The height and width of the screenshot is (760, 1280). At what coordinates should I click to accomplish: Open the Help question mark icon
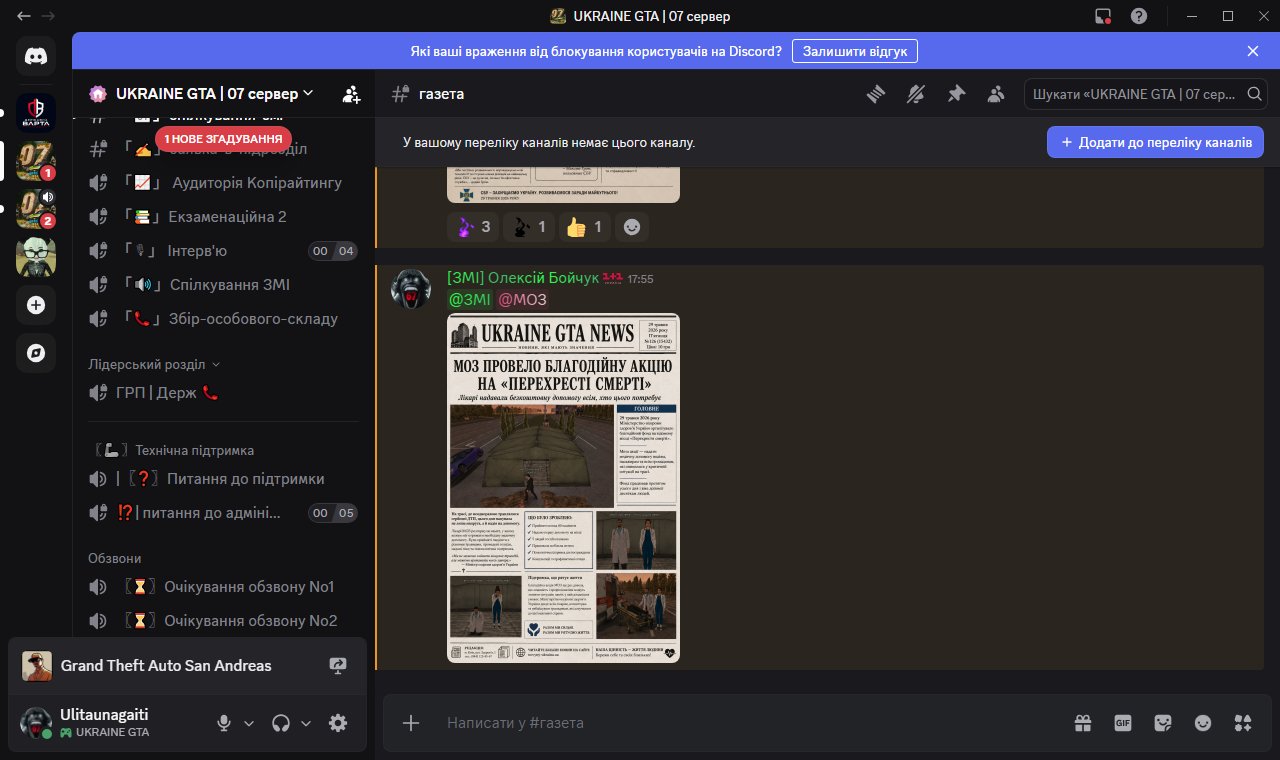[1138, 16]
